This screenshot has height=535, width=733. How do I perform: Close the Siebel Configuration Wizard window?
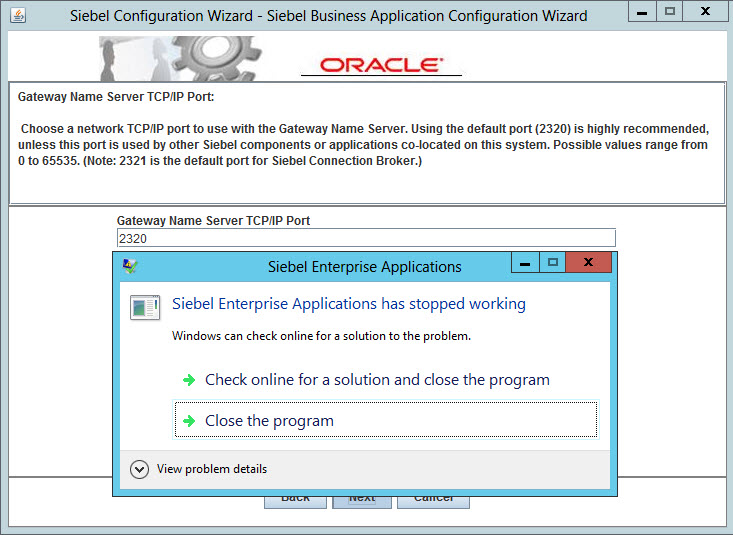click(705, 12)
